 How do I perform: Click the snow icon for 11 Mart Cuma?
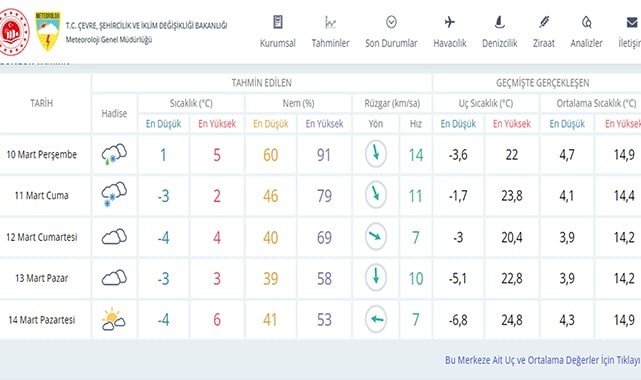(x=114, y=195)
